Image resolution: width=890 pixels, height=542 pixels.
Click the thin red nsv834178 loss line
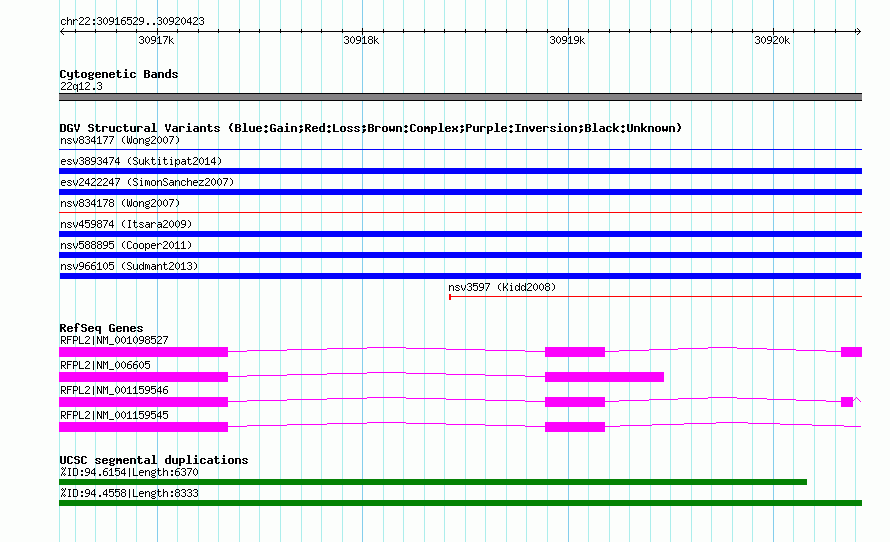coord(460,213)
